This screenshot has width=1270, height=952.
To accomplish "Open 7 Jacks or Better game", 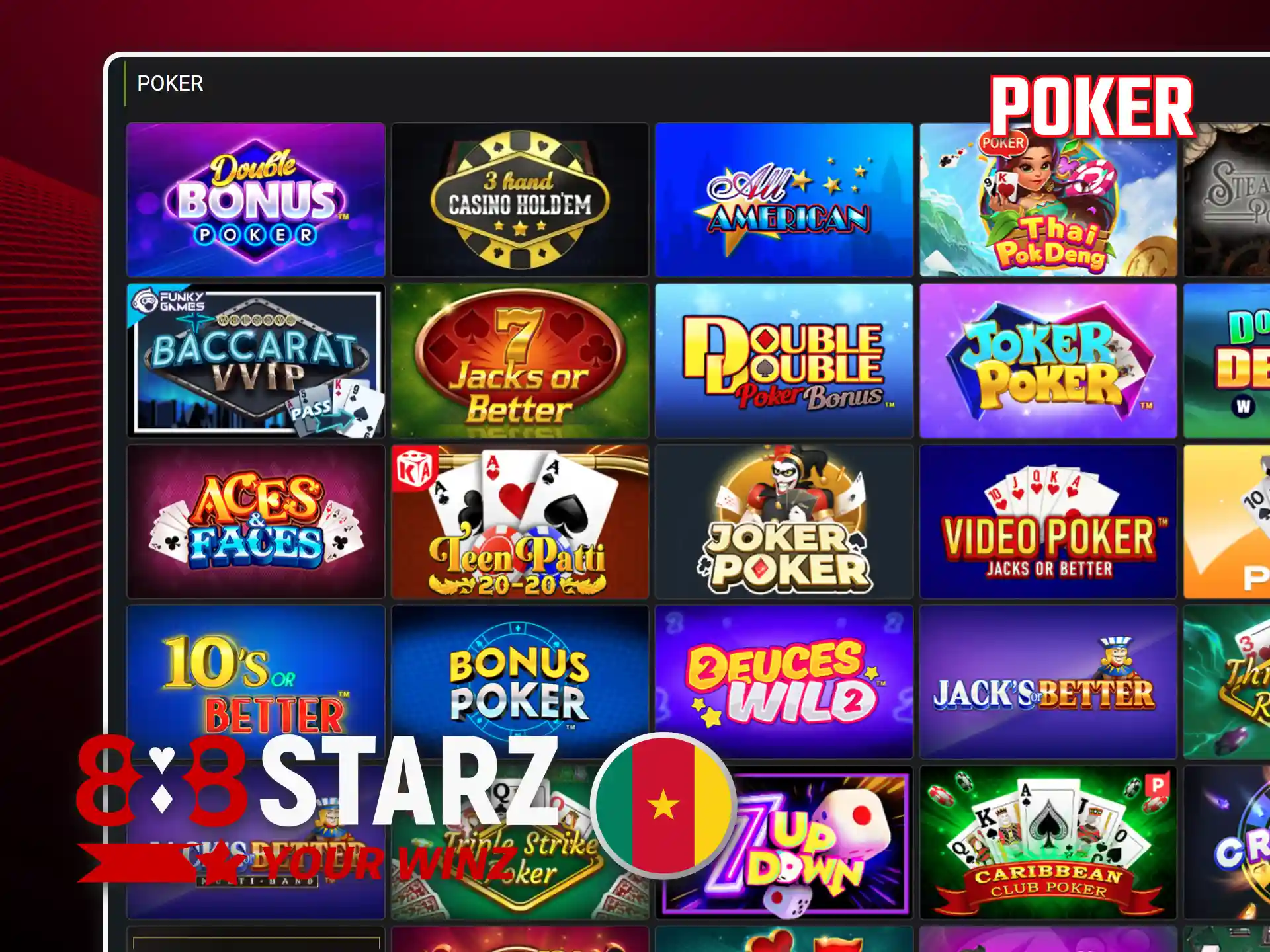I will coord(520,361).
